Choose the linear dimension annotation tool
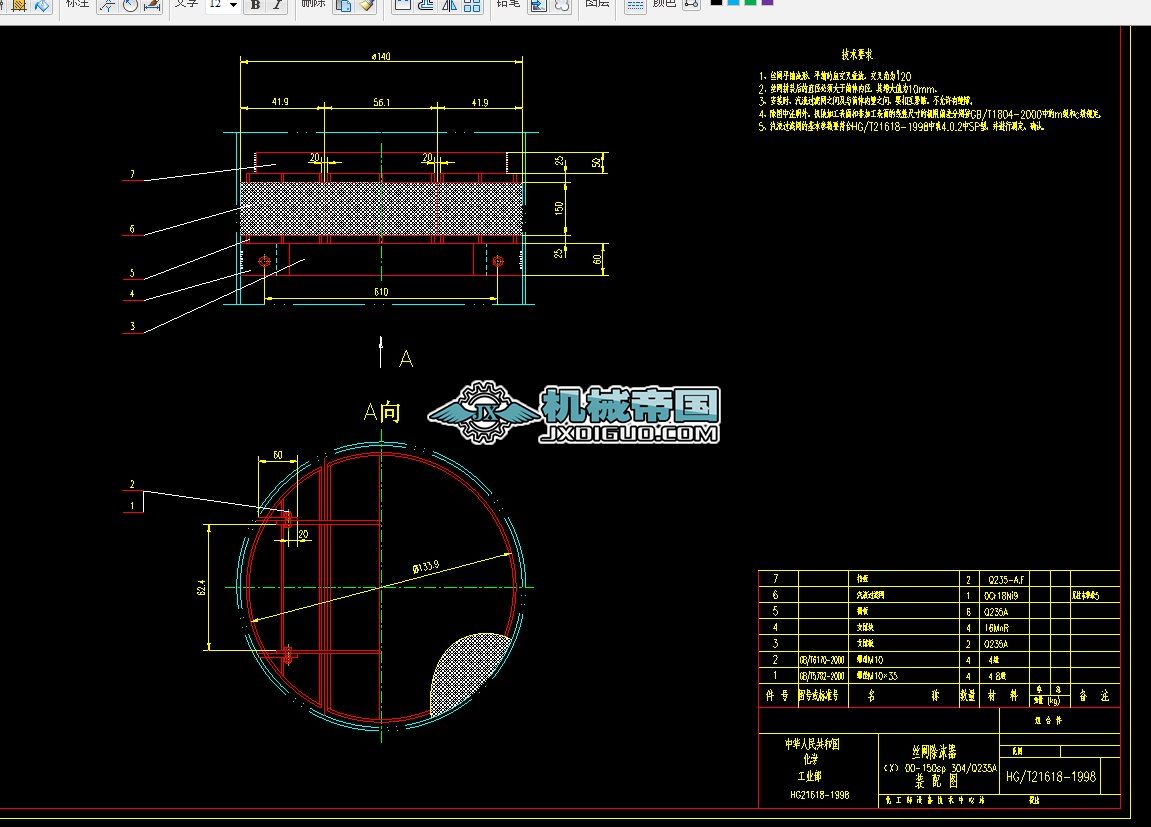Image resolution: width=1151 pixels, height=827 pixels. coord(152,4)
